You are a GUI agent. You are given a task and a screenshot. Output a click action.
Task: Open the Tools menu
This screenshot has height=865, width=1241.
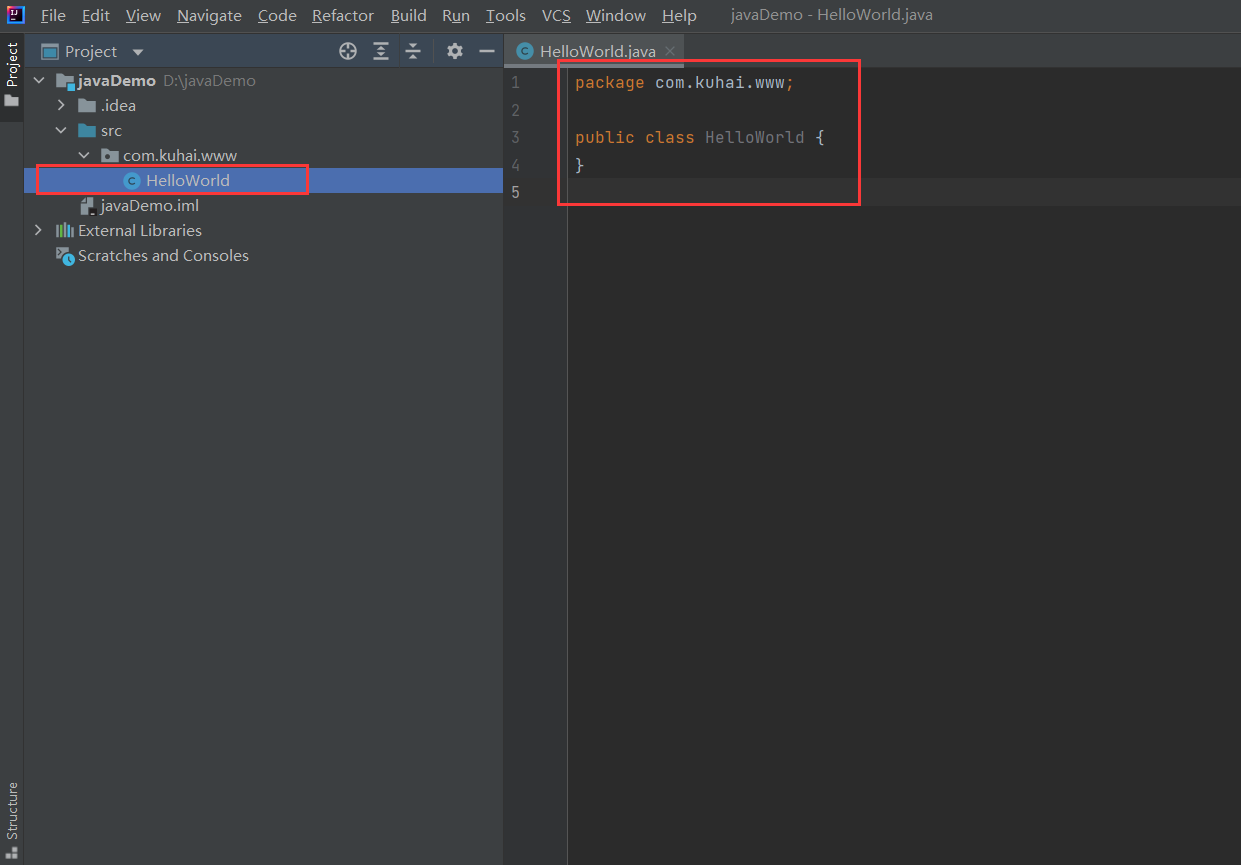point(506,16)
